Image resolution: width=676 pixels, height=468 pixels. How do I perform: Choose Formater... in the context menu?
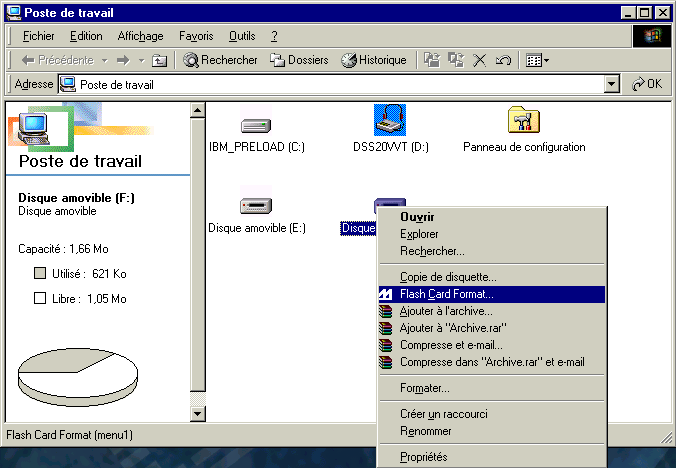pos(492,388)
